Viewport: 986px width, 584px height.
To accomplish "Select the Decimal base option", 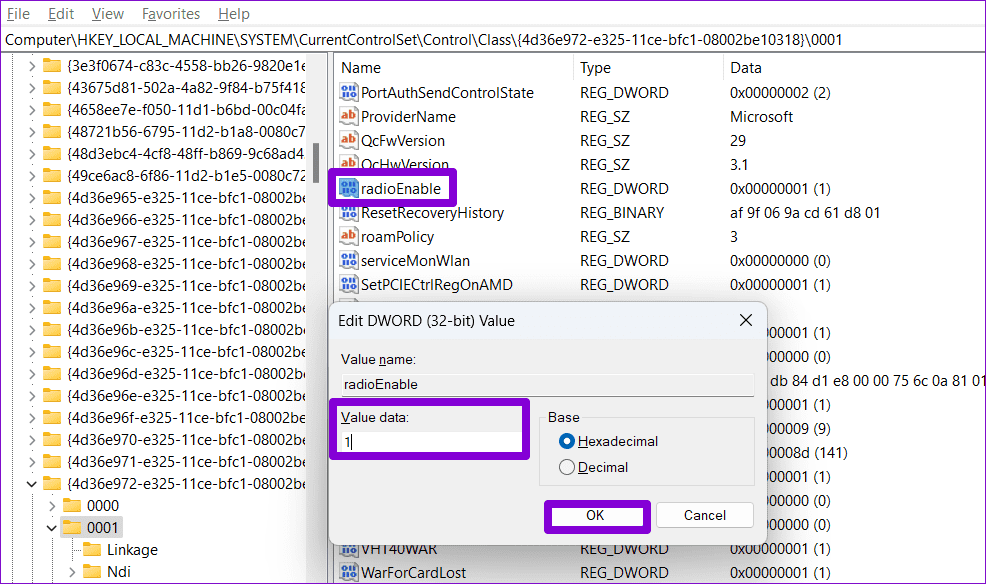I will point(567,467).
